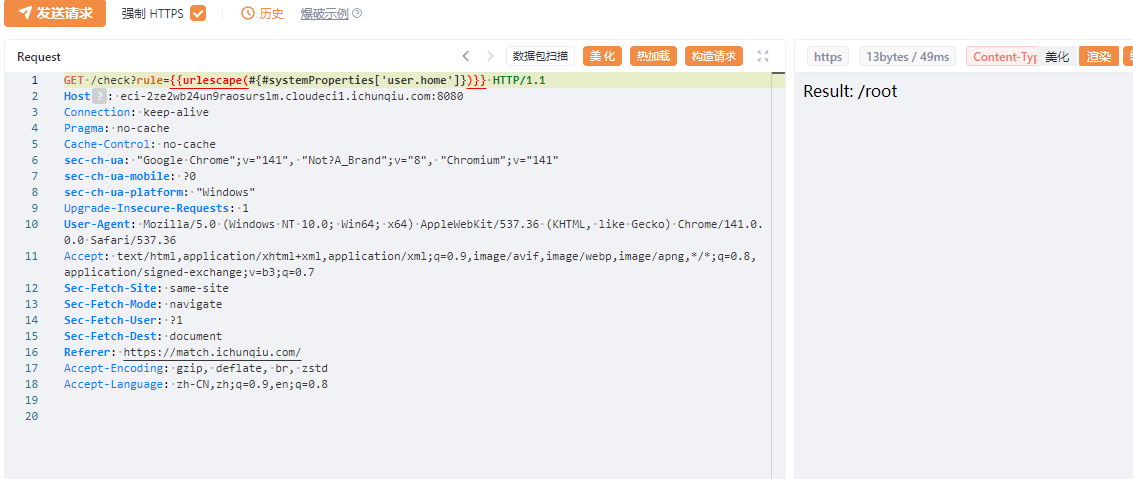Go to previous request with left arrow
Screen dimensions: 1133x479
pos(465,56)
